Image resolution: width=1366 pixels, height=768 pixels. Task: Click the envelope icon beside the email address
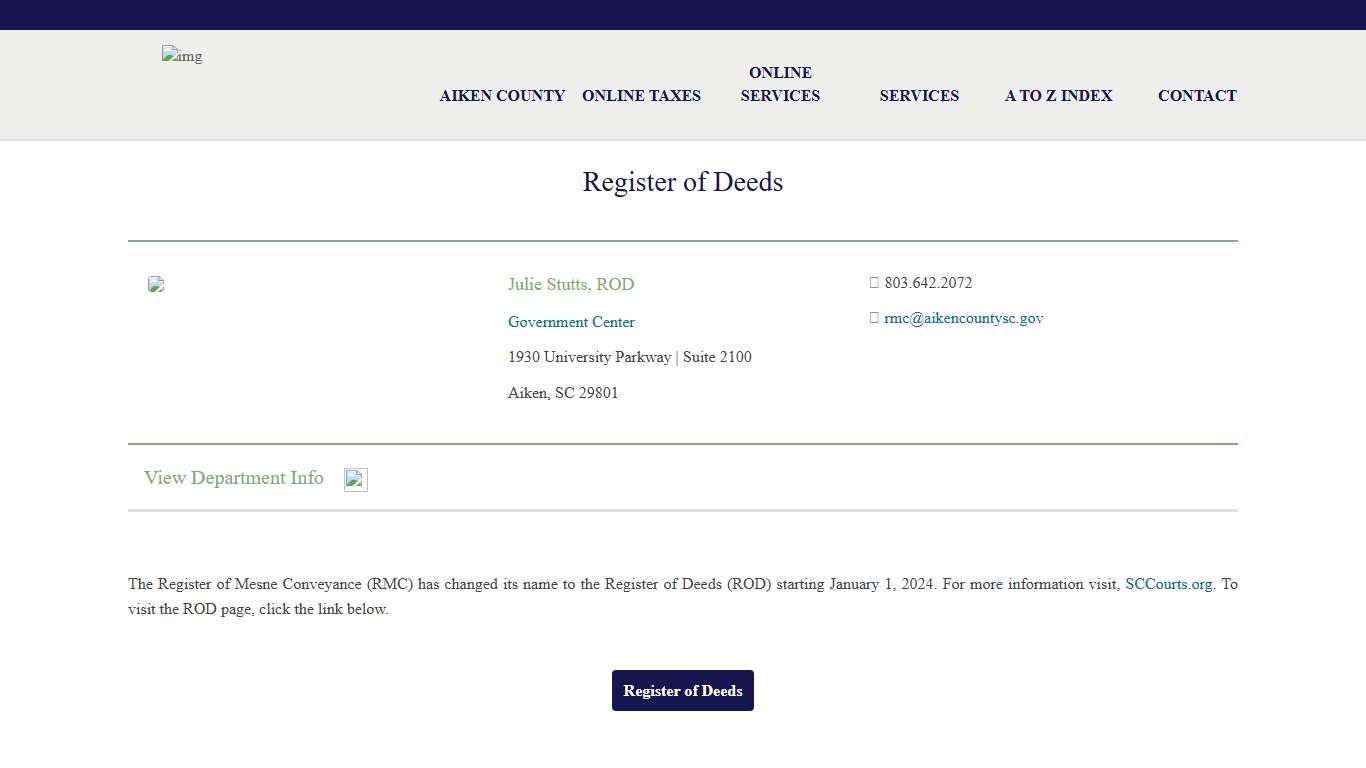pyautogui.click(x=873, y=317)
